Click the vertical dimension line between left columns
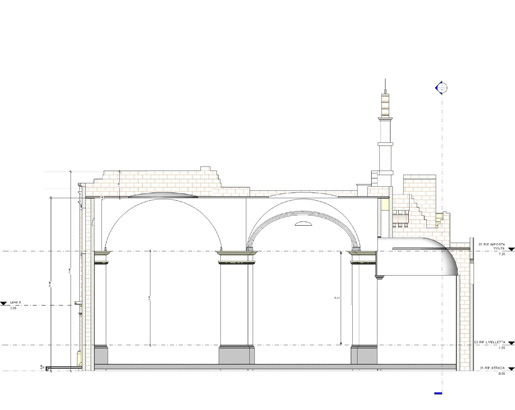 point(150,298)
